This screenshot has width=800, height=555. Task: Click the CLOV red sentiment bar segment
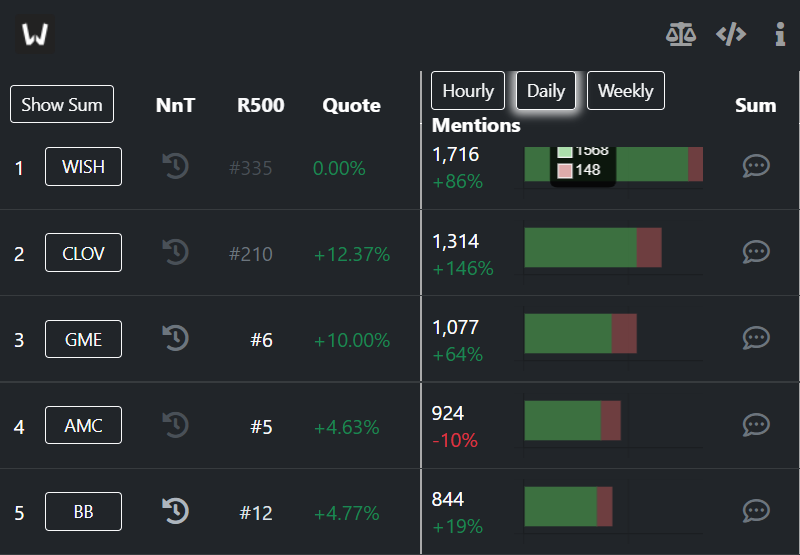(649, 247)
